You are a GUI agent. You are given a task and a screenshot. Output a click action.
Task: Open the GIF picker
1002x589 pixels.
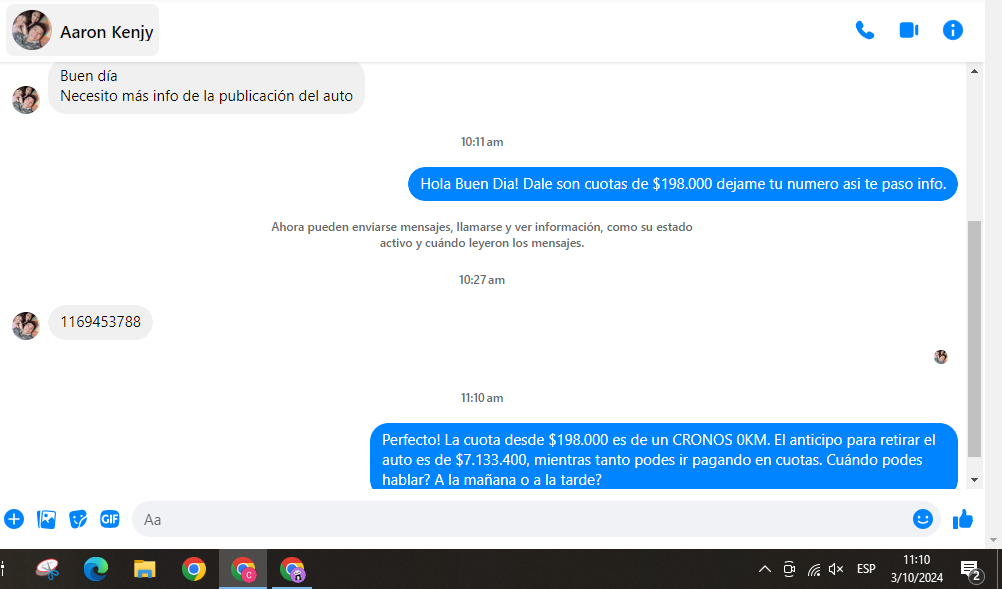[110, 519]
